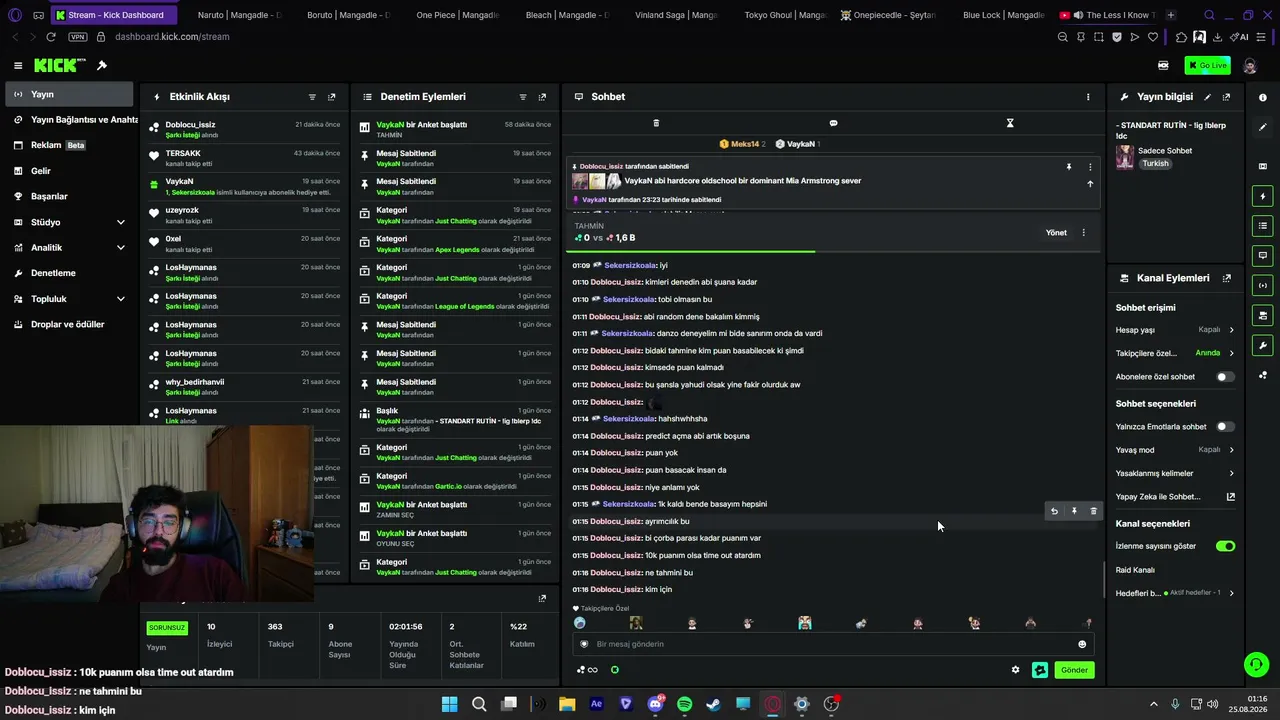Toggle Abonelere özel sohbet switch
Screen dimensions: 1280x720
click(x=1225, y=377)
